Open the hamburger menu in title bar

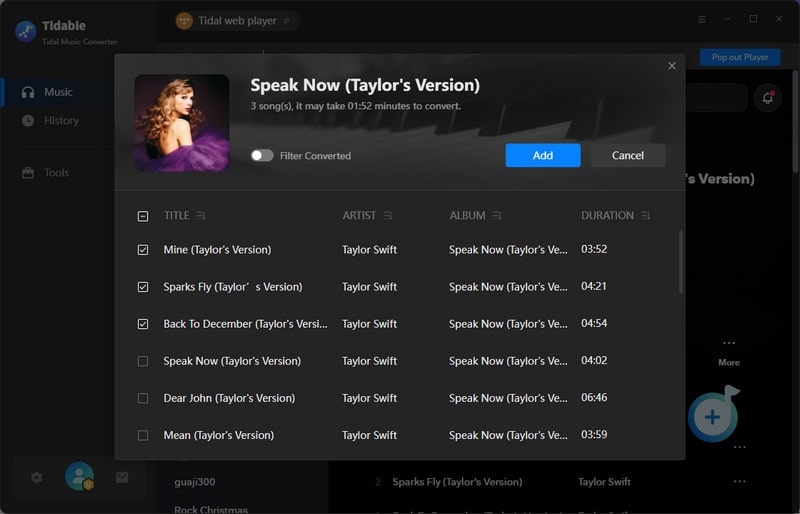tap(702, 19)
